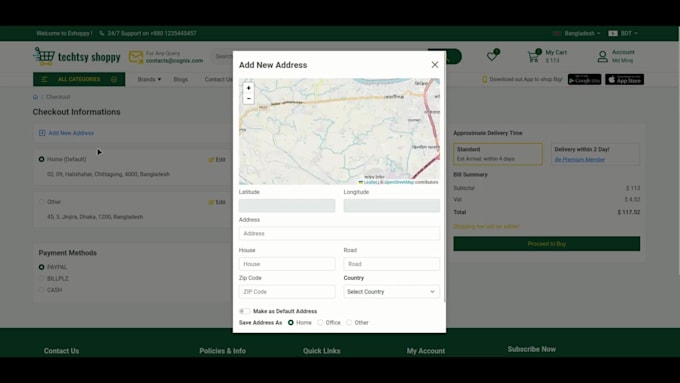Viewport: 680px width, 383px height.
Task: Select Home for Save Address As
Action: pos(291,322)
